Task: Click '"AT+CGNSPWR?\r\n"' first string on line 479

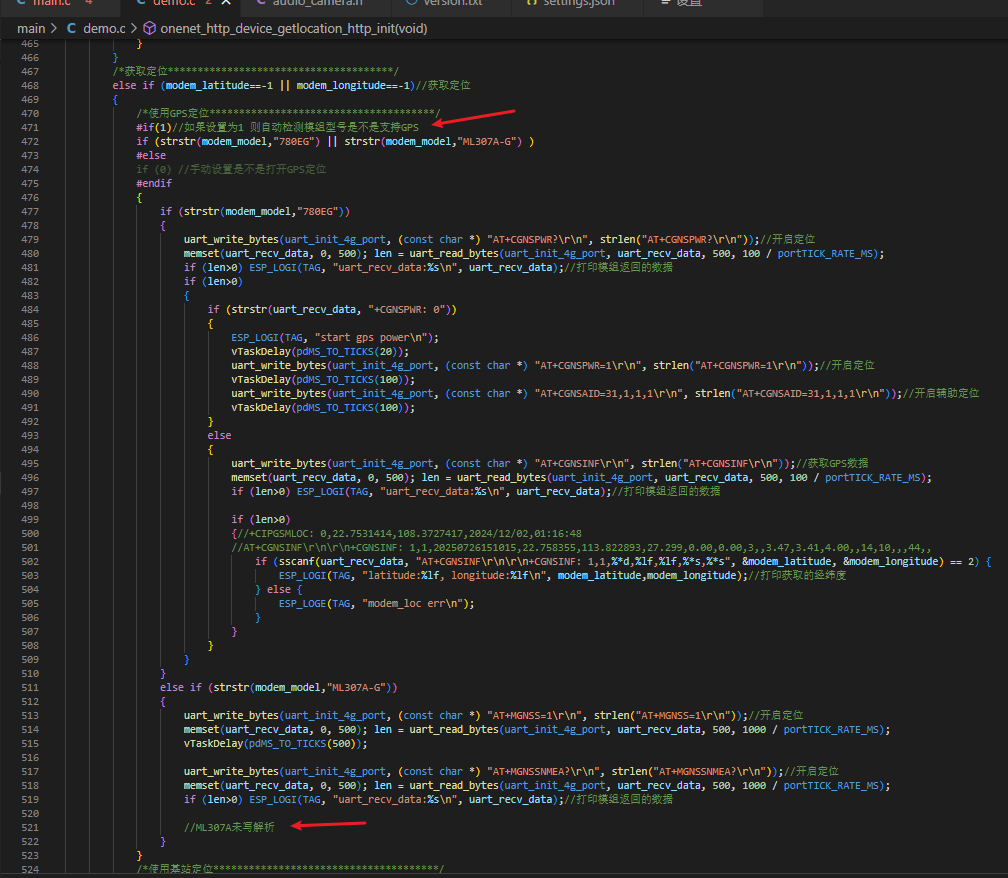Action: click(538, 239)
